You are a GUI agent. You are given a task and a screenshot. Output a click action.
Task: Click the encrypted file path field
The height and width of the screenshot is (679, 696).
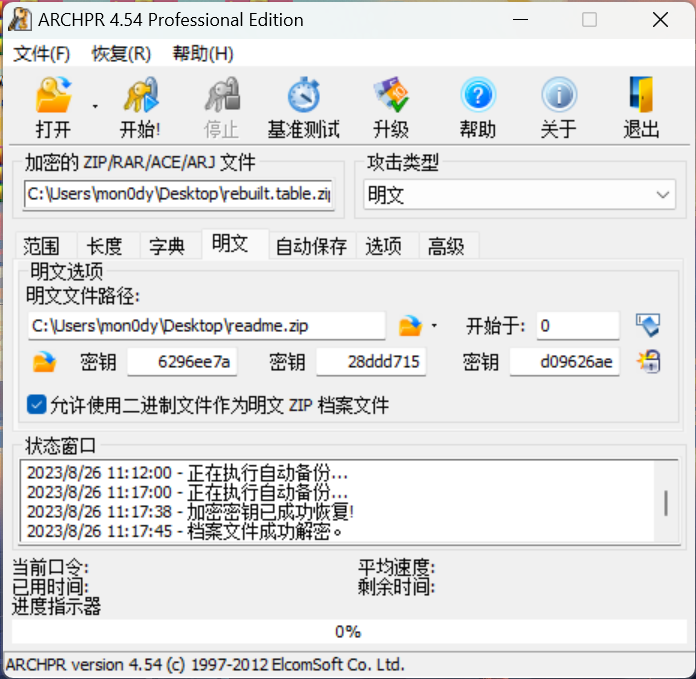pyautogui.click(x=178, y=194)
